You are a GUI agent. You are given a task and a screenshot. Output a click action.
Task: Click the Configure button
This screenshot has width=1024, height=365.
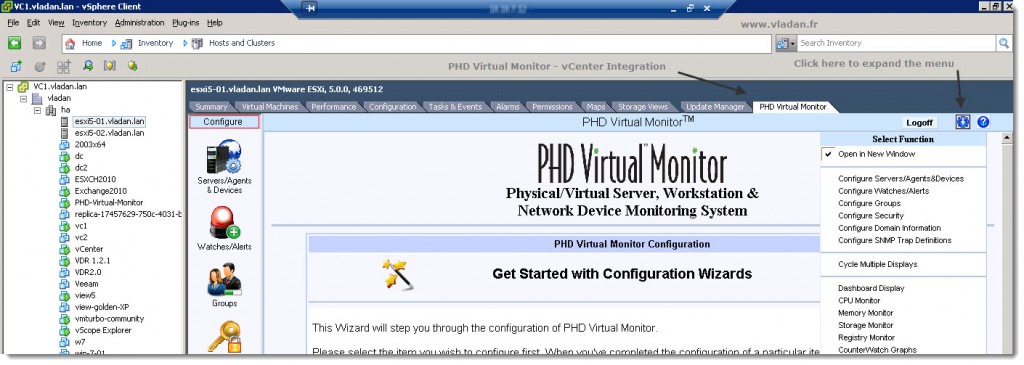coord(223,121)
